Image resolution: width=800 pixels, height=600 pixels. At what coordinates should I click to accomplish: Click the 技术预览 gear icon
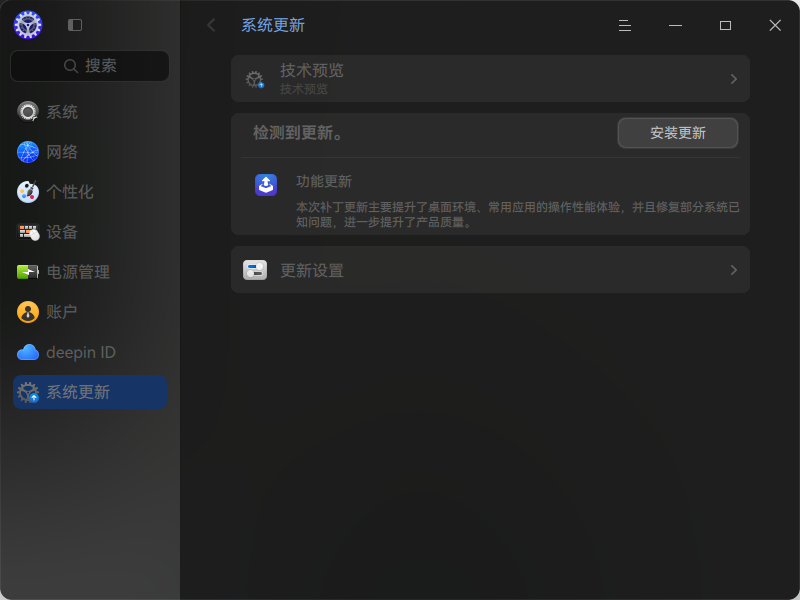255,79
